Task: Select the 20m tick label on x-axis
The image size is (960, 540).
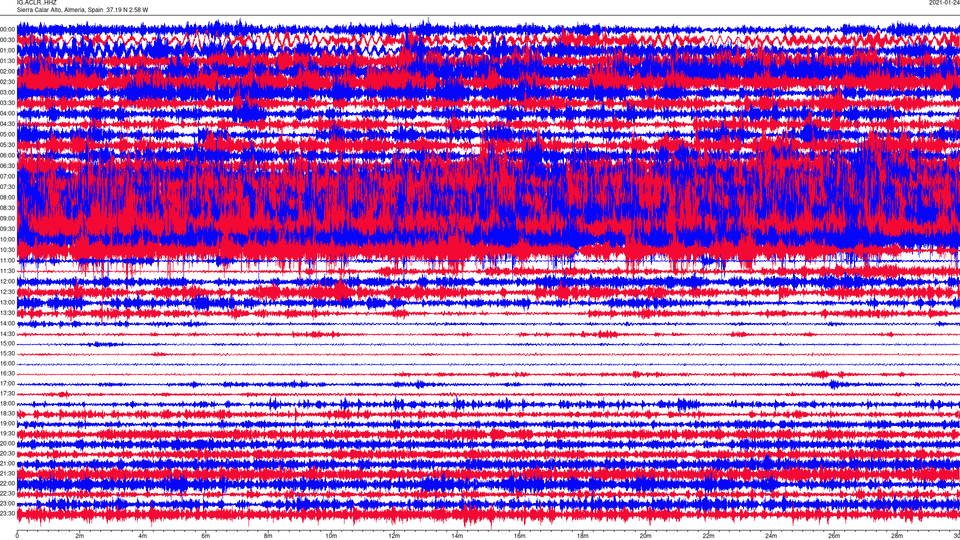Action: (x=645, y=536)
